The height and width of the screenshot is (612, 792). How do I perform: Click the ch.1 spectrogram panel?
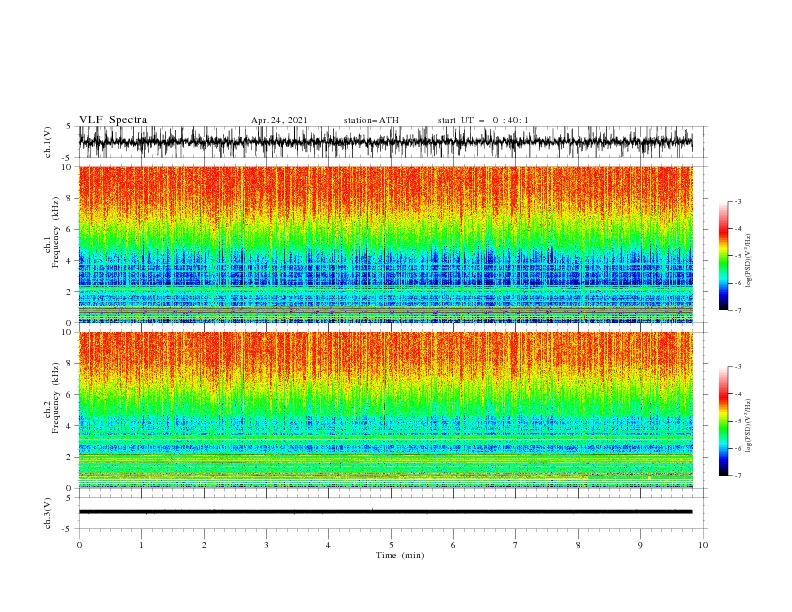pos(385,244)
